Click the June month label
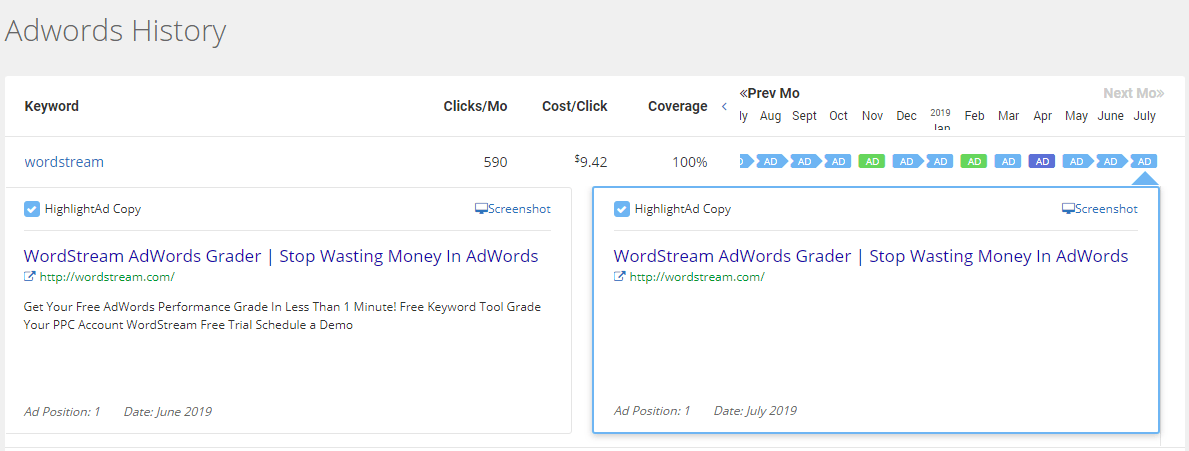 coord(1111,116)
